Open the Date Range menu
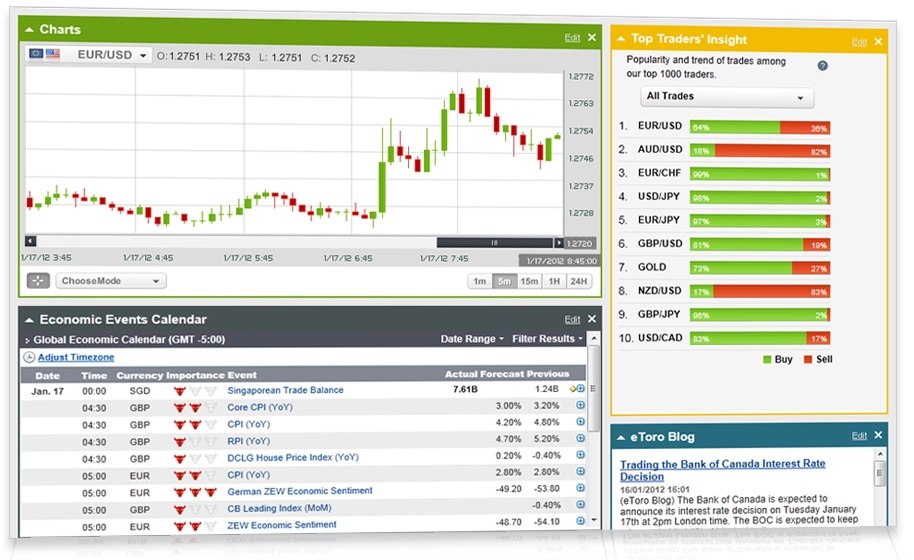Viewport: 914px width, 560px height. (472, 339)
